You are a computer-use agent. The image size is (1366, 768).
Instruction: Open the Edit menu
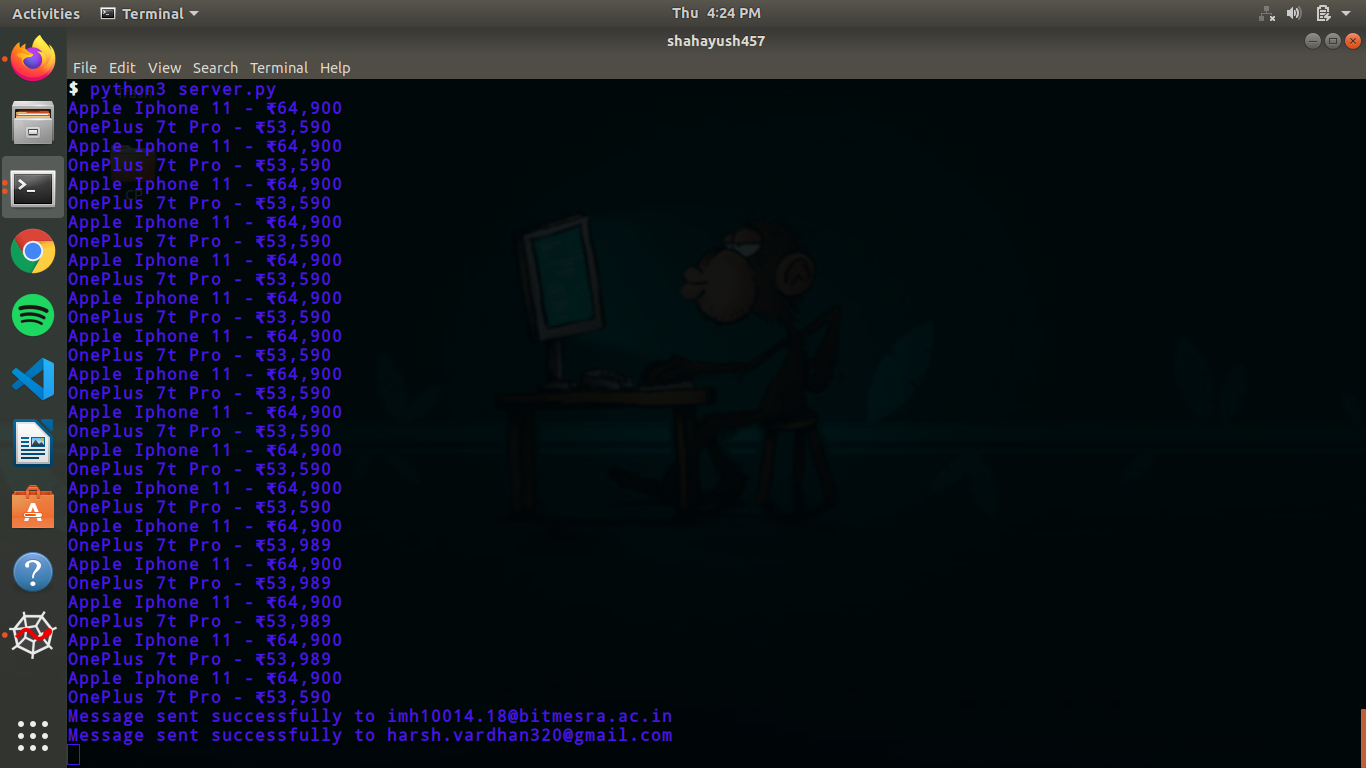(x=122, y=68)
